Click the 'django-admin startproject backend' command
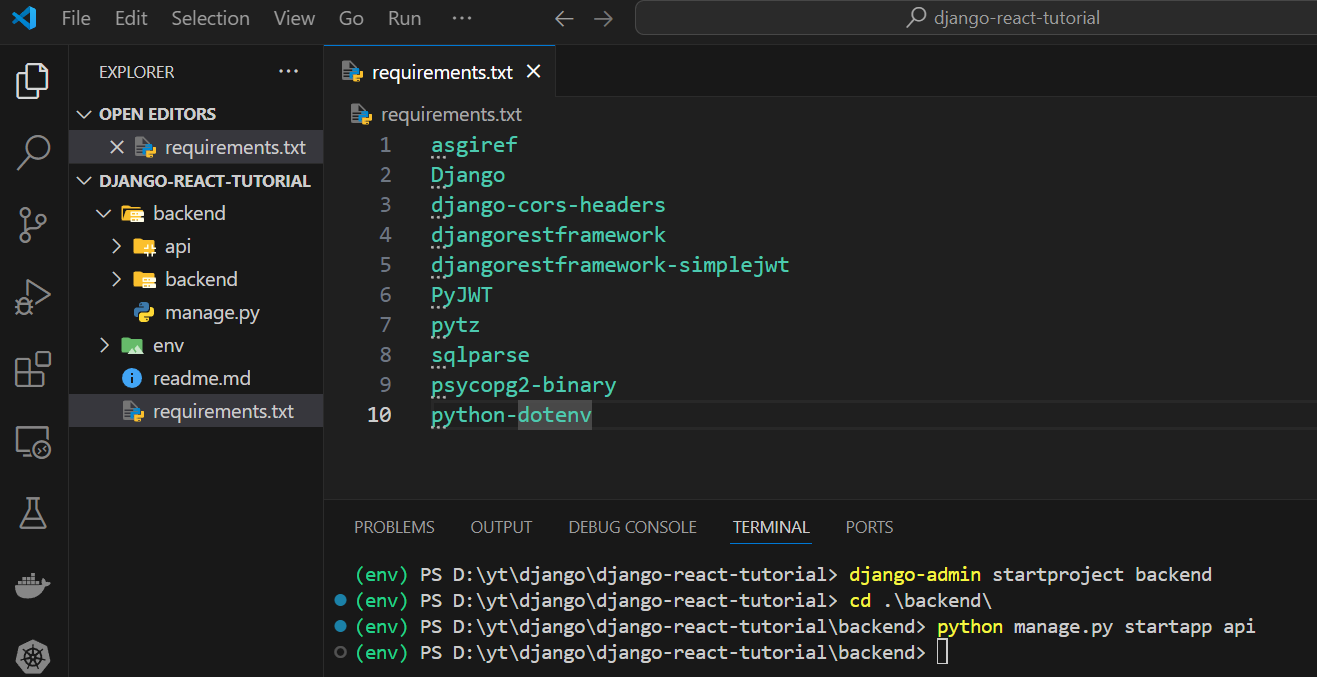The image size is (1317, 677). 1030,575
